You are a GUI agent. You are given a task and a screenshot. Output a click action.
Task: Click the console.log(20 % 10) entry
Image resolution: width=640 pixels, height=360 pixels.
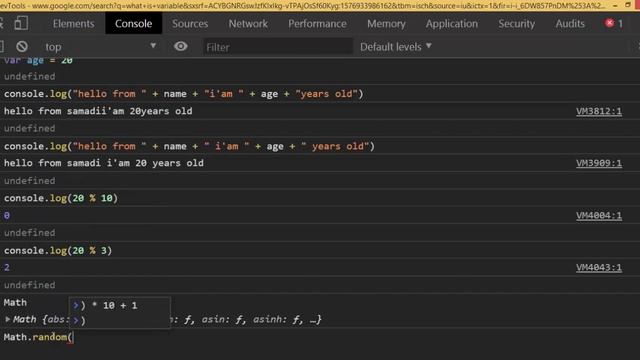[61, 198]
